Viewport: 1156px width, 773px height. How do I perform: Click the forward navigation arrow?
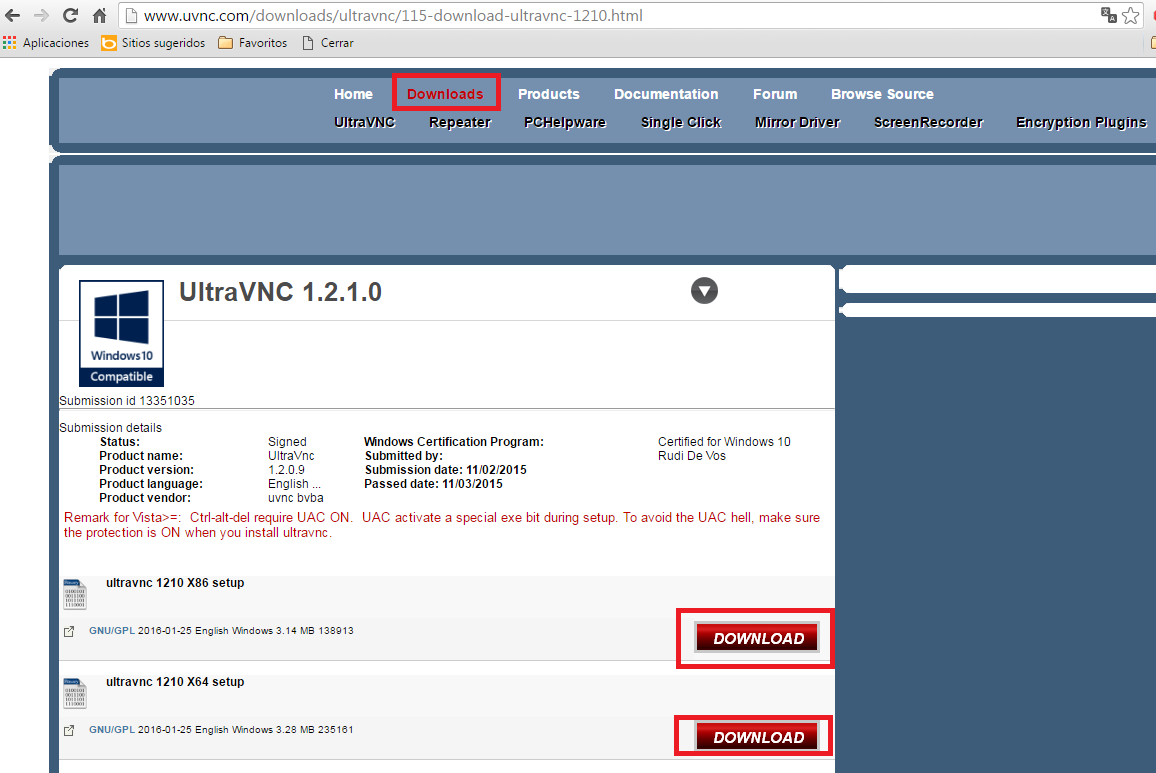click(x=41, y=15)
